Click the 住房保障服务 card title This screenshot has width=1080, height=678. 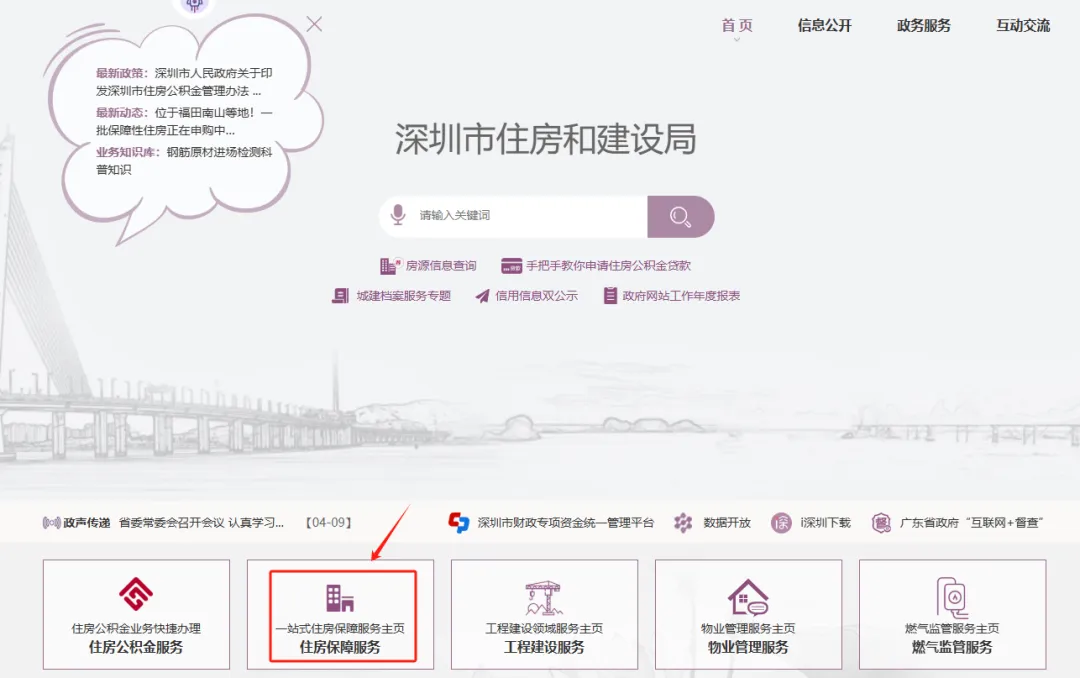tap(340, 647)
